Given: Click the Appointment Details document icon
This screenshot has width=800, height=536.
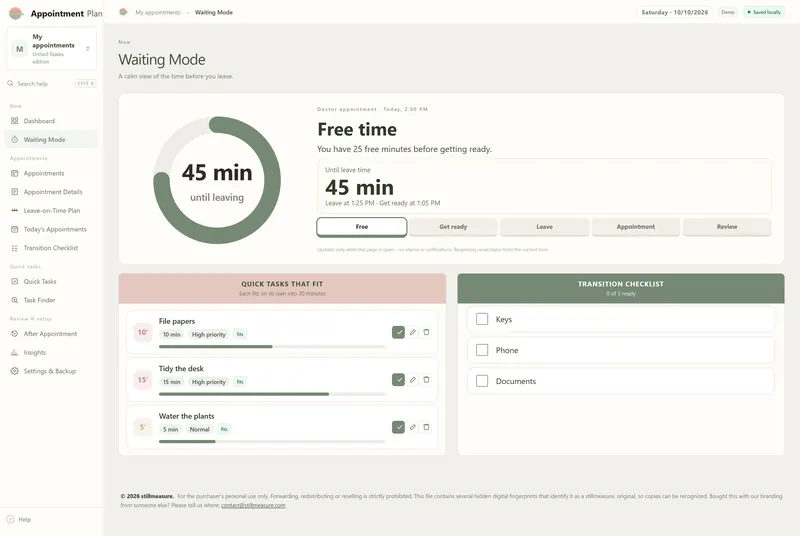Looking at the screenshot, I should 14,192.
